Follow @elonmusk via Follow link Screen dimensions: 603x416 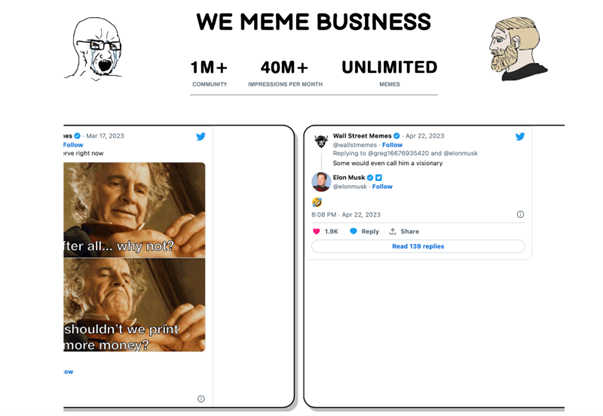(382, 186)
